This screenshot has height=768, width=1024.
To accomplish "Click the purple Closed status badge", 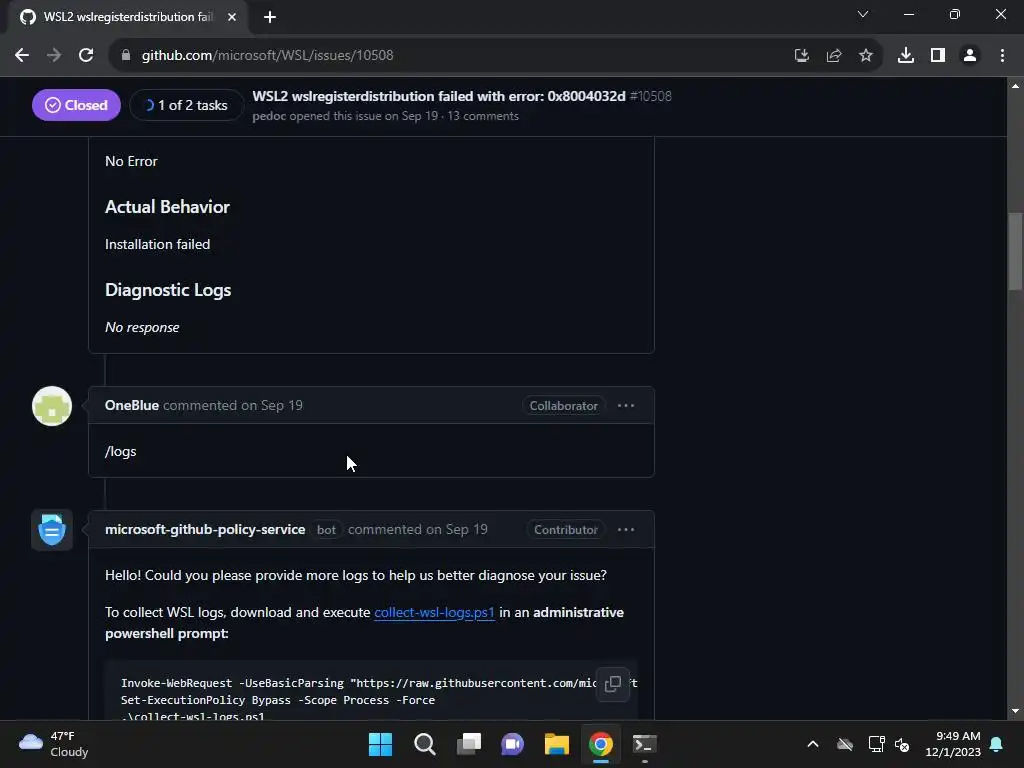I will tap(76, 105).
